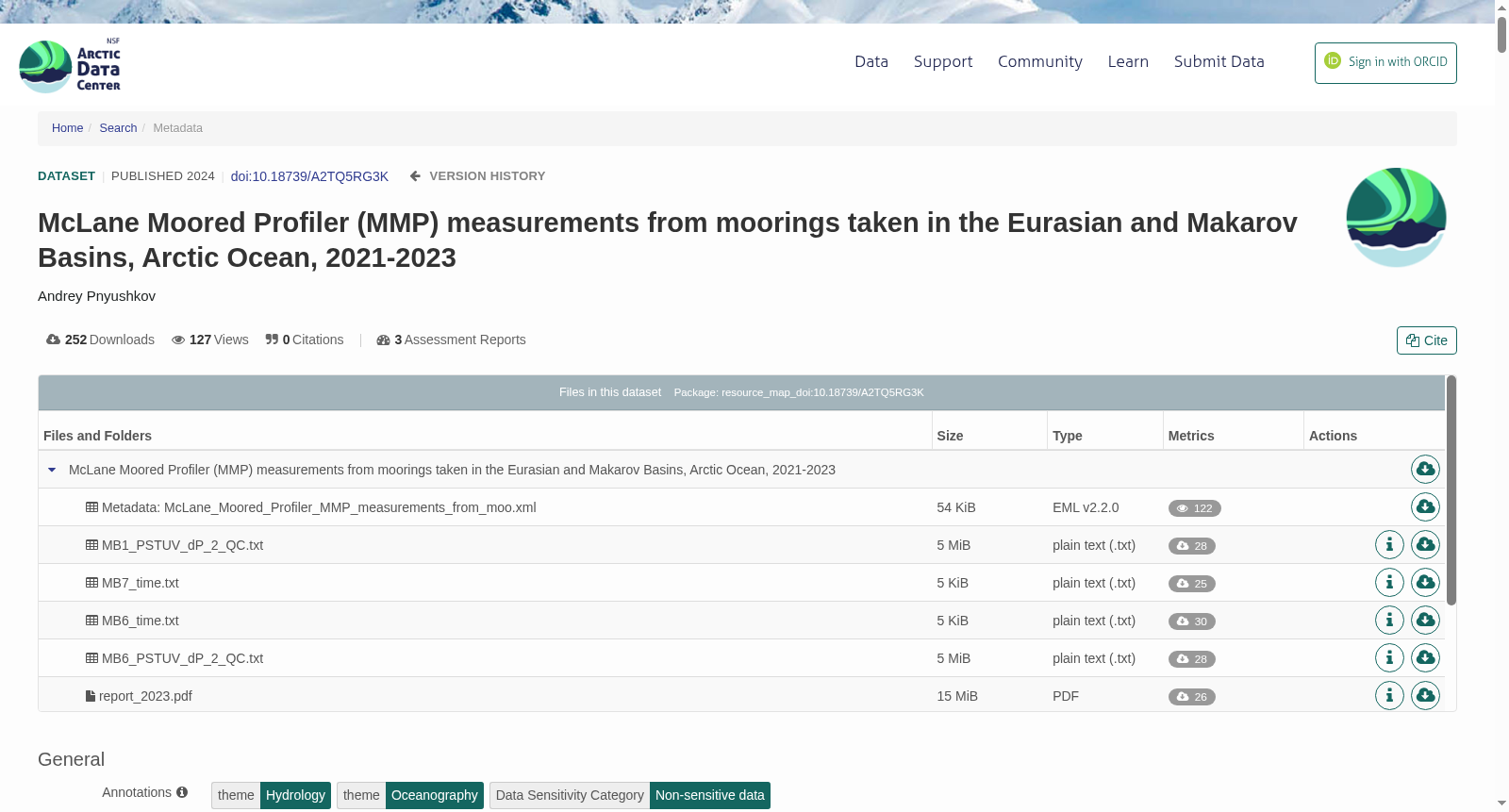
Task: Collapse the McLane dataset folder row
Action: [52, 470]
